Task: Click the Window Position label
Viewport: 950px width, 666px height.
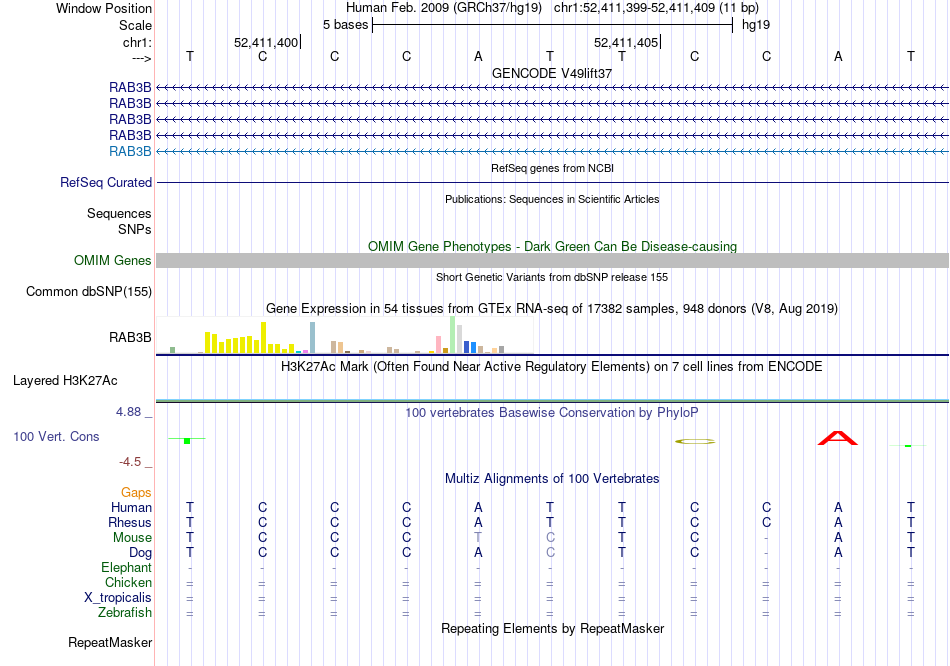Action: point(104,8)
